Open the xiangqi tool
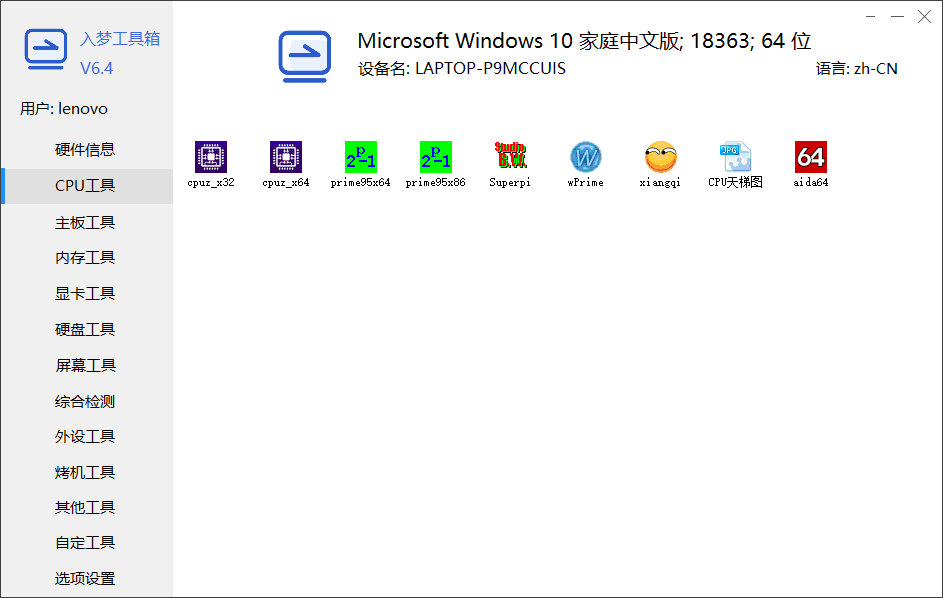The height and width of the screenshot is (598, 943). click(x=659, y=158)
